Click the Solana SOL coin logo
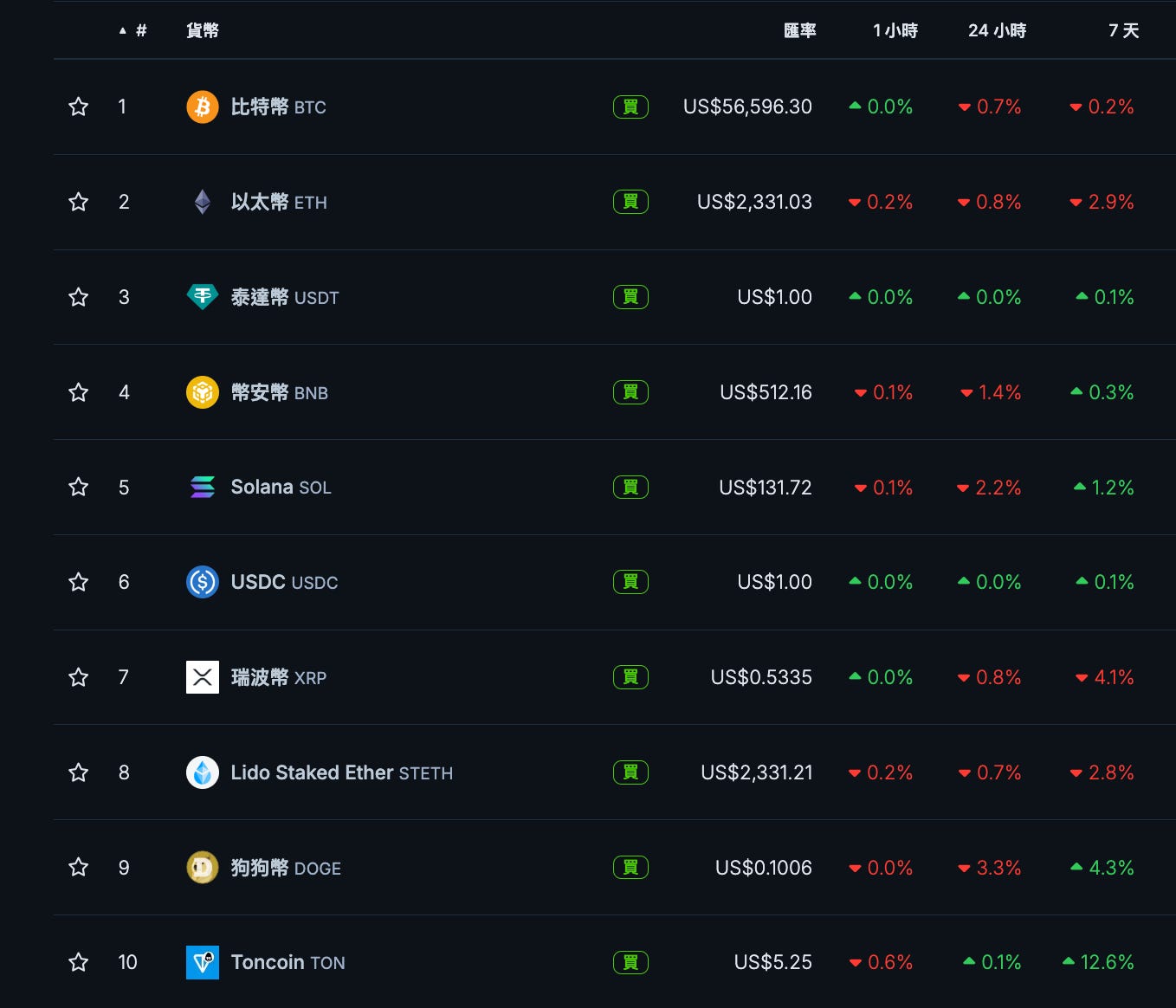Viewport: 1176px width, 1008px height. 203,487
